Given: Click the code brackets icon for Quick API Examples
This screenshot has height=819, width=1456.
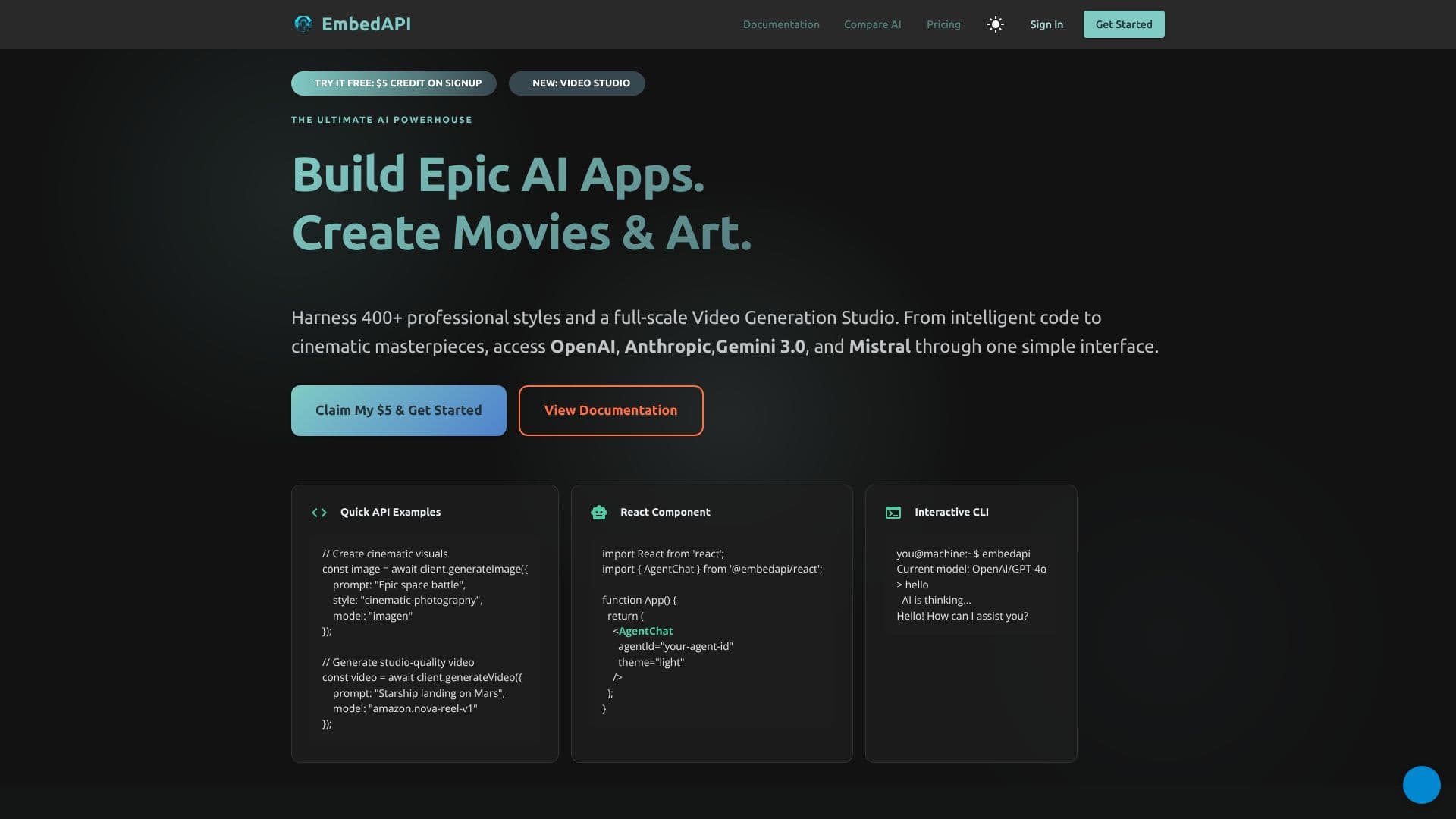Looking at the screenshot, I should 319,513.
